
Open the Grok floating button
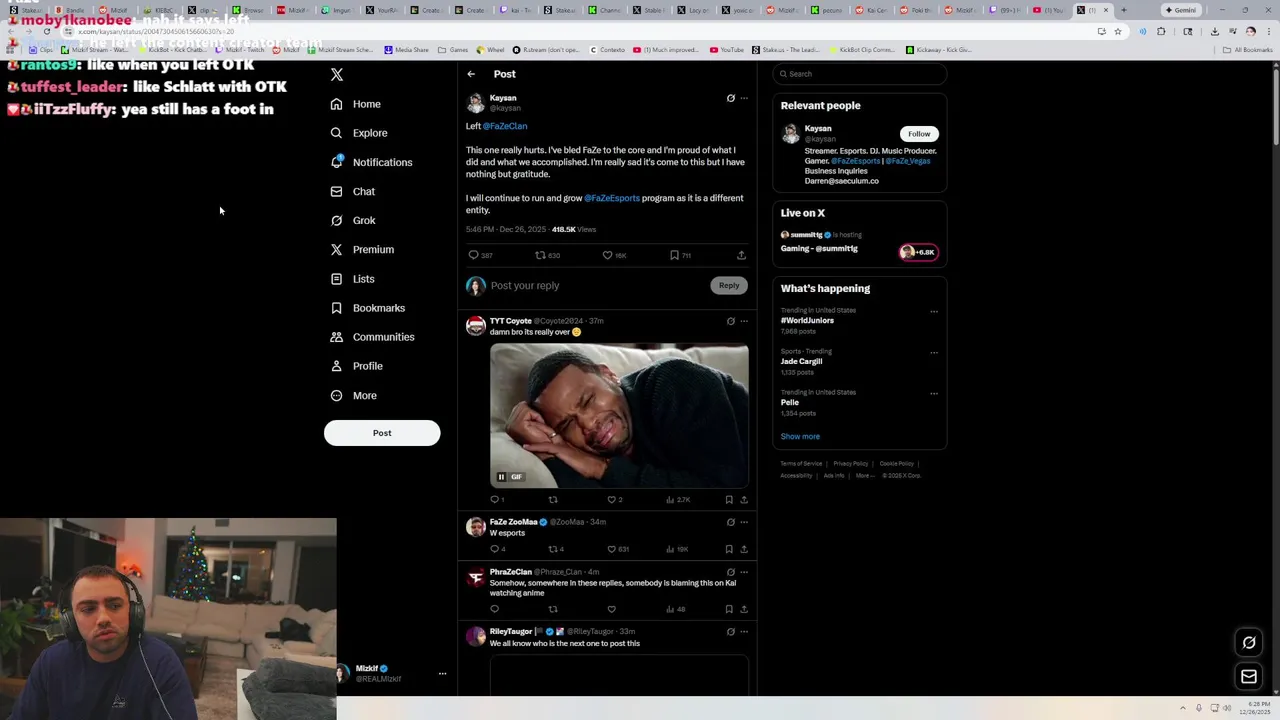(1249, 643)
